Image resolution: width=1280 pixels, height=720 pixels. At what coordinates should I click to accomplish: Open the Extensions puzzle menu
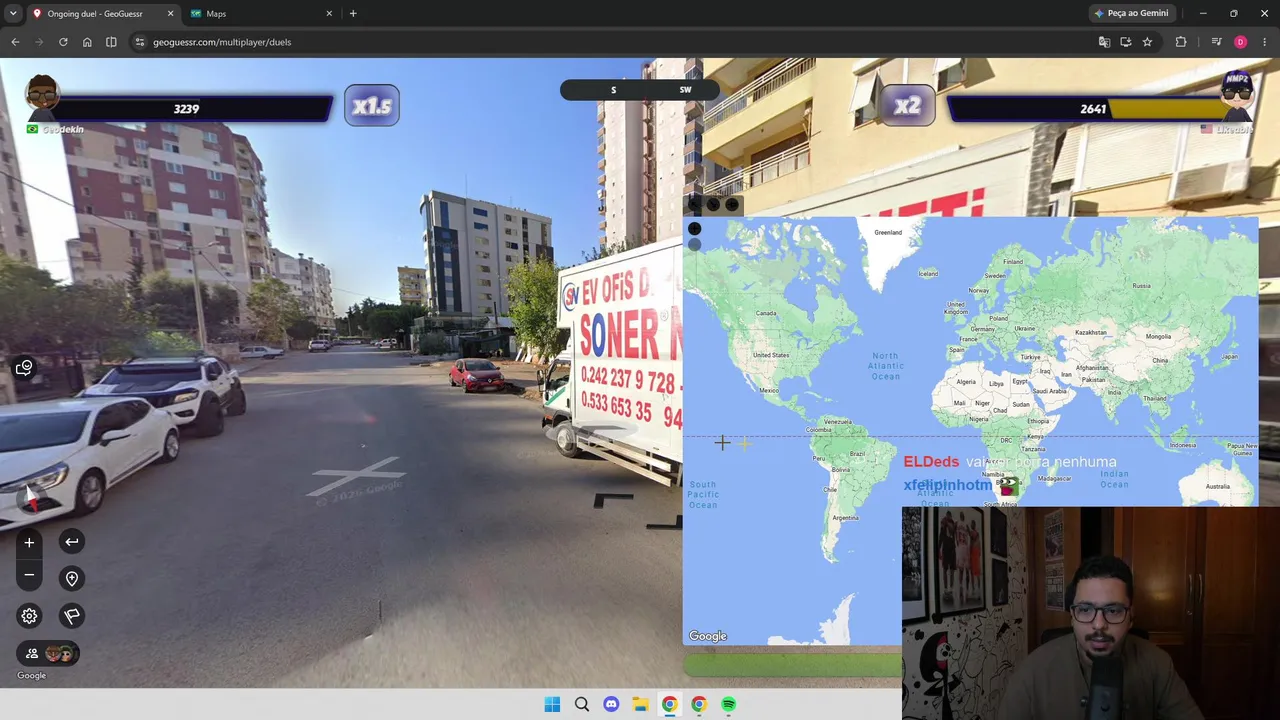(1181, 42)
